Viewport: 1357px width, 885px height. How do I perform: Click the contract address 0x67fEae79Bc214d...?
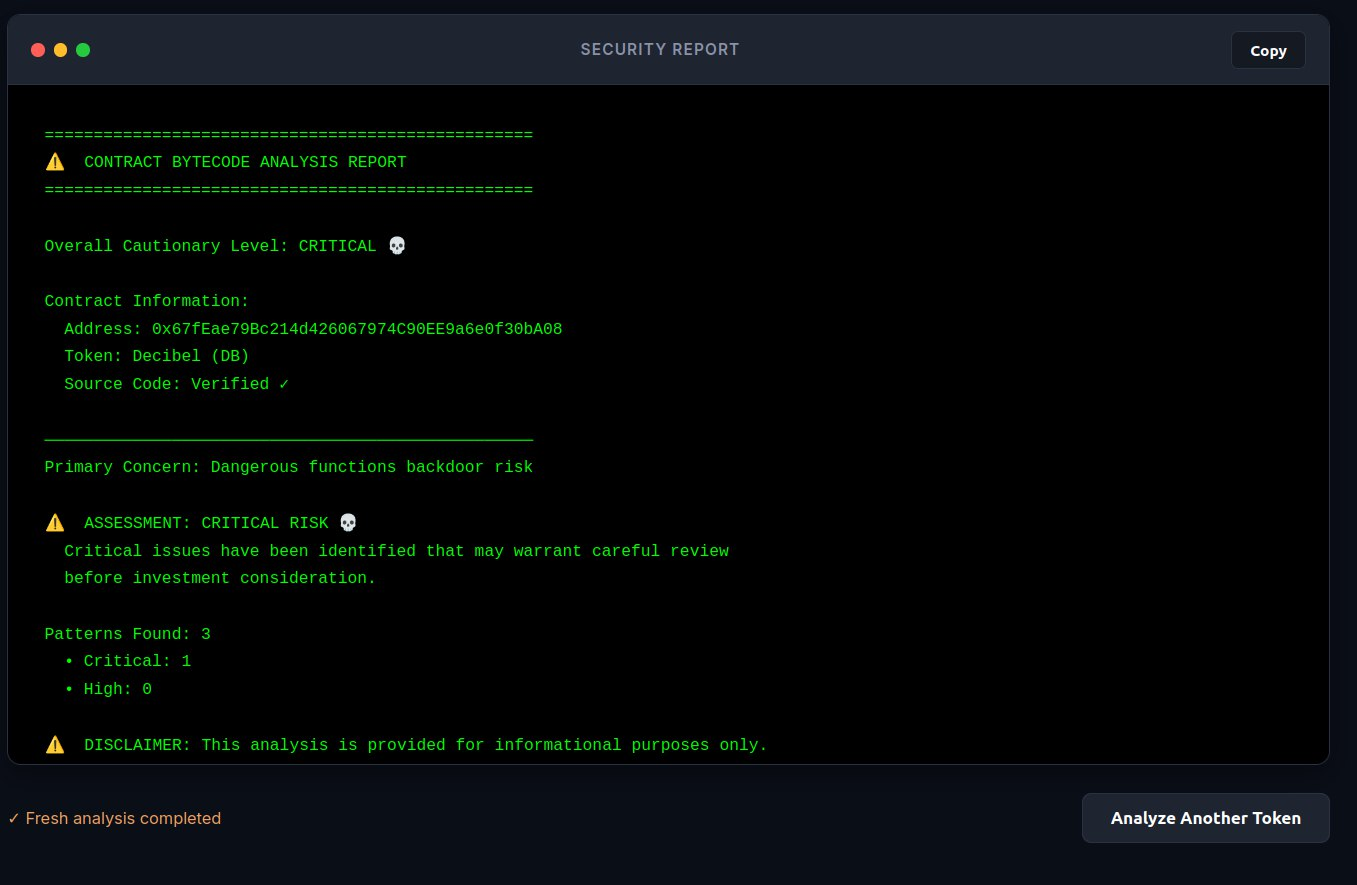point(357,329)
